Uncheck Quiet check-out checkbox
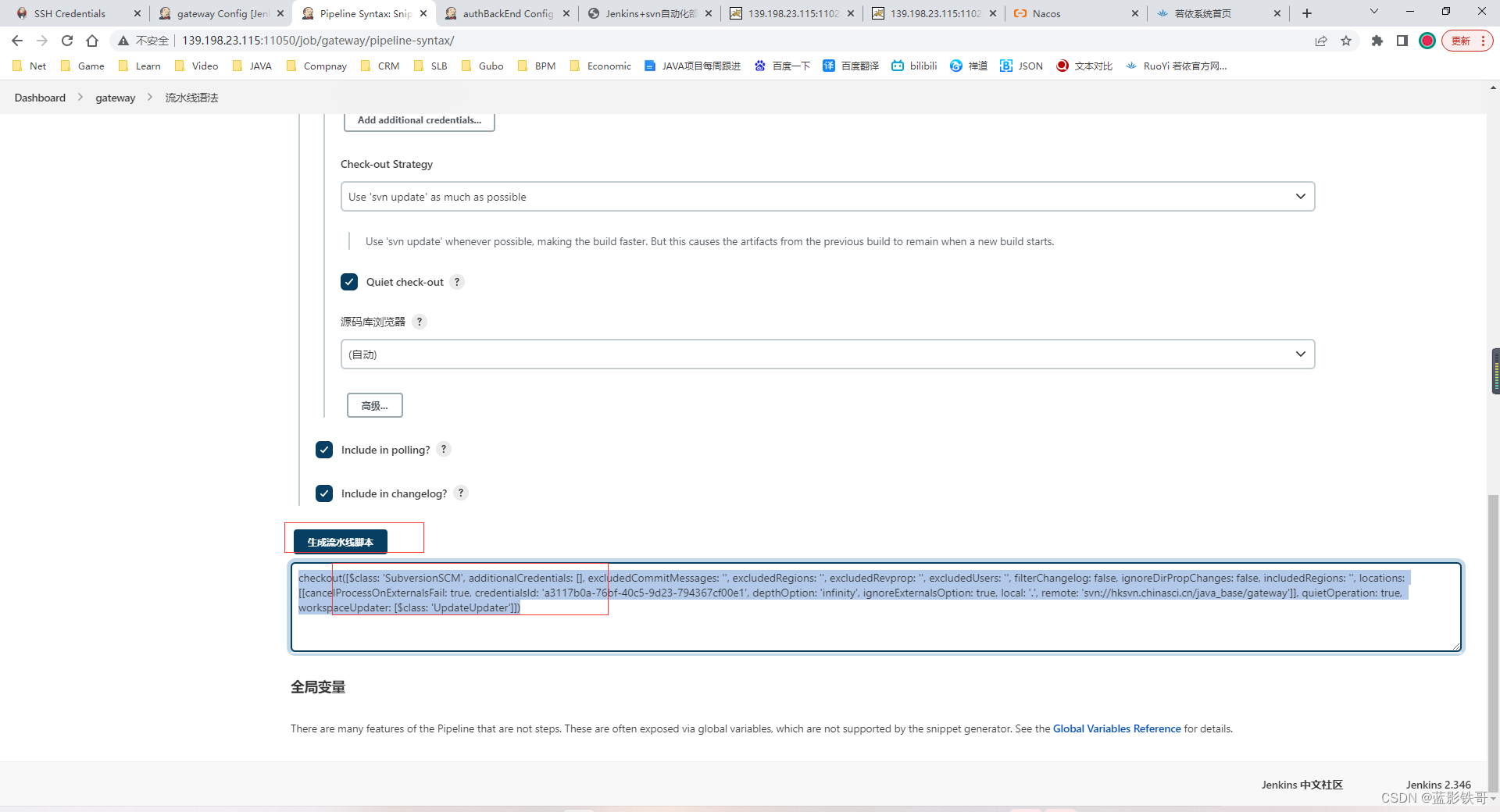This screenshot has width=1500, height=812. tap(349, 282)
